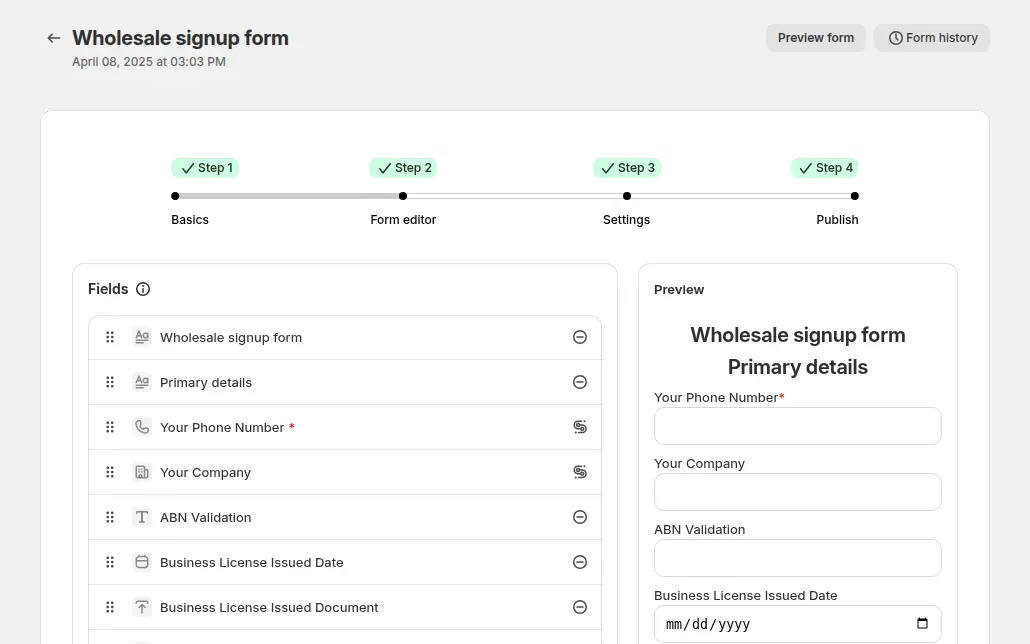Click the Preview panel heading

pos(679,290)
